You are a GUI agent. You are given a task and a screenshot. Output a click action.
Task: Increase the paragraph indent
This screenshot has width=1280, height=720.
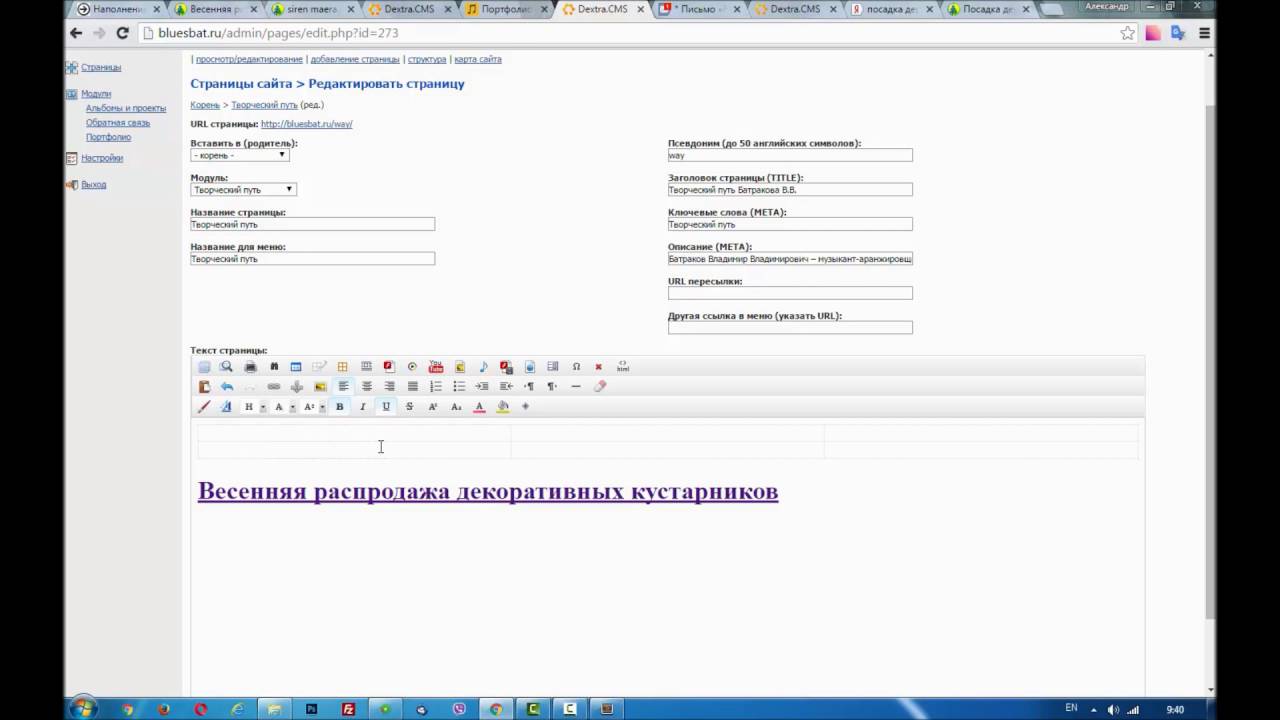[x=482, y=387]
